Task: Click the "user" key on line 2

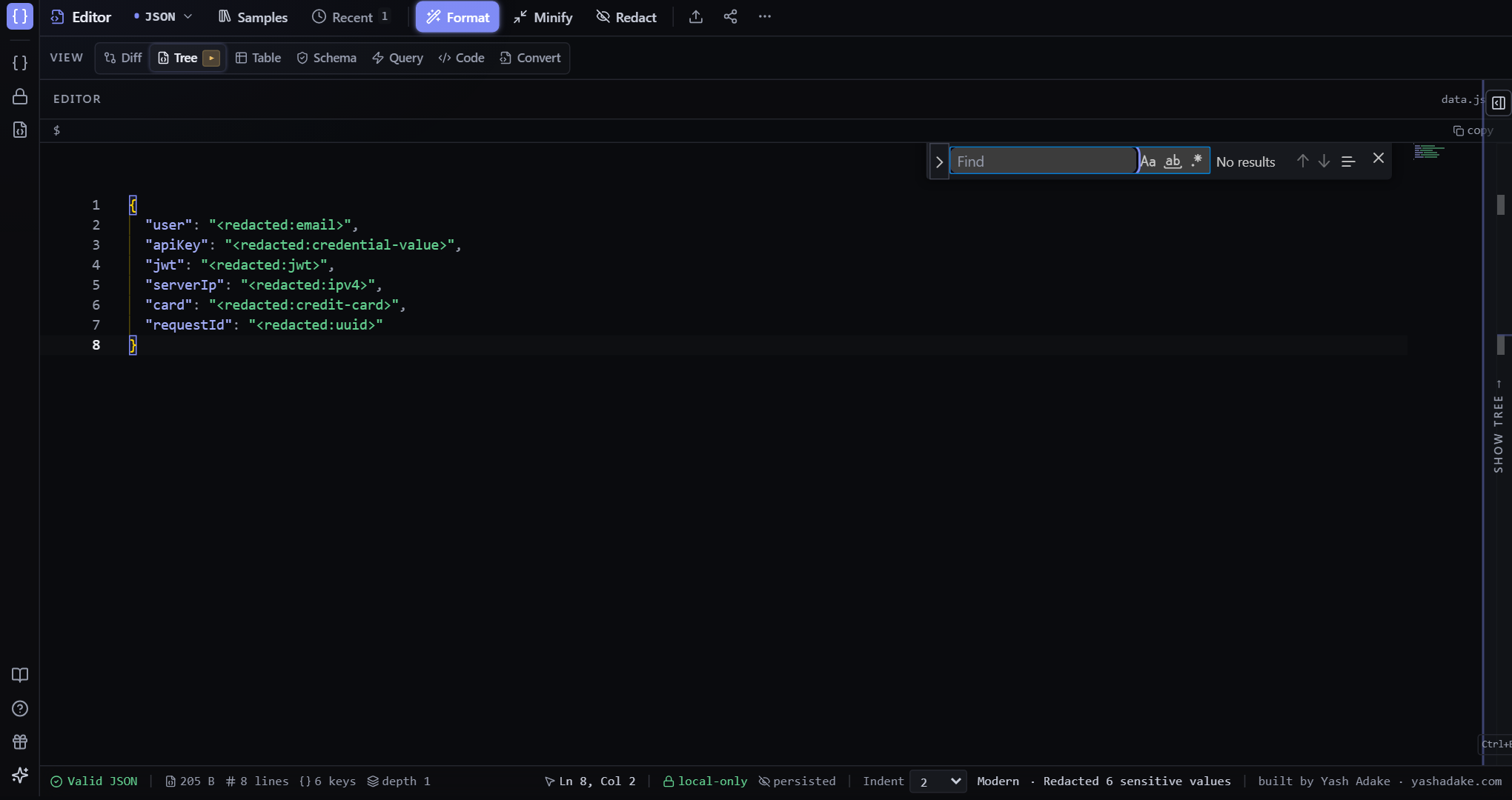Action: 168,224
